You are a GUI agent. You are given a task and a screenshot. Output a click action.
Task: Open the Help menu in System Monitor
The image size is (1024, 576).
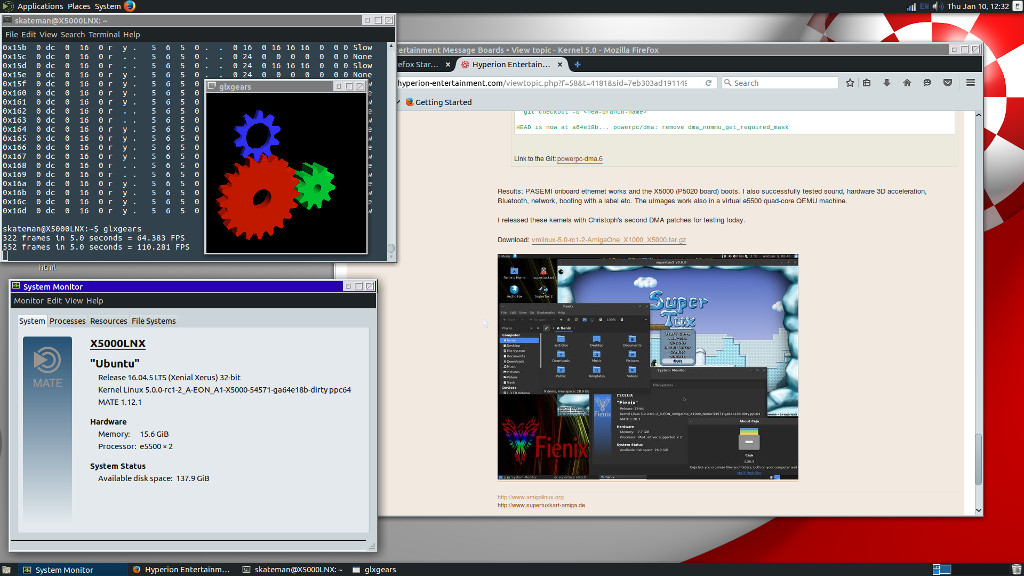95,301
